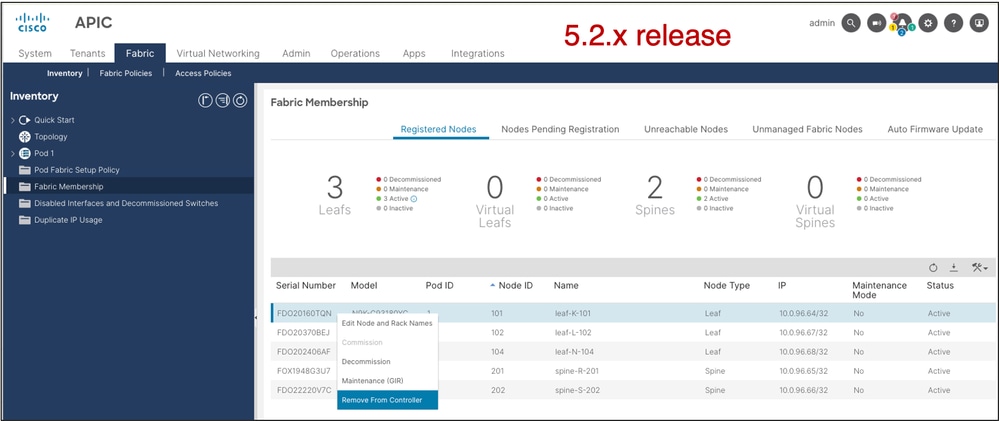Viewport: 999px width, 421px height.
Task: Click the Inventory panel refresh circle icon
Action: (240, 100)
